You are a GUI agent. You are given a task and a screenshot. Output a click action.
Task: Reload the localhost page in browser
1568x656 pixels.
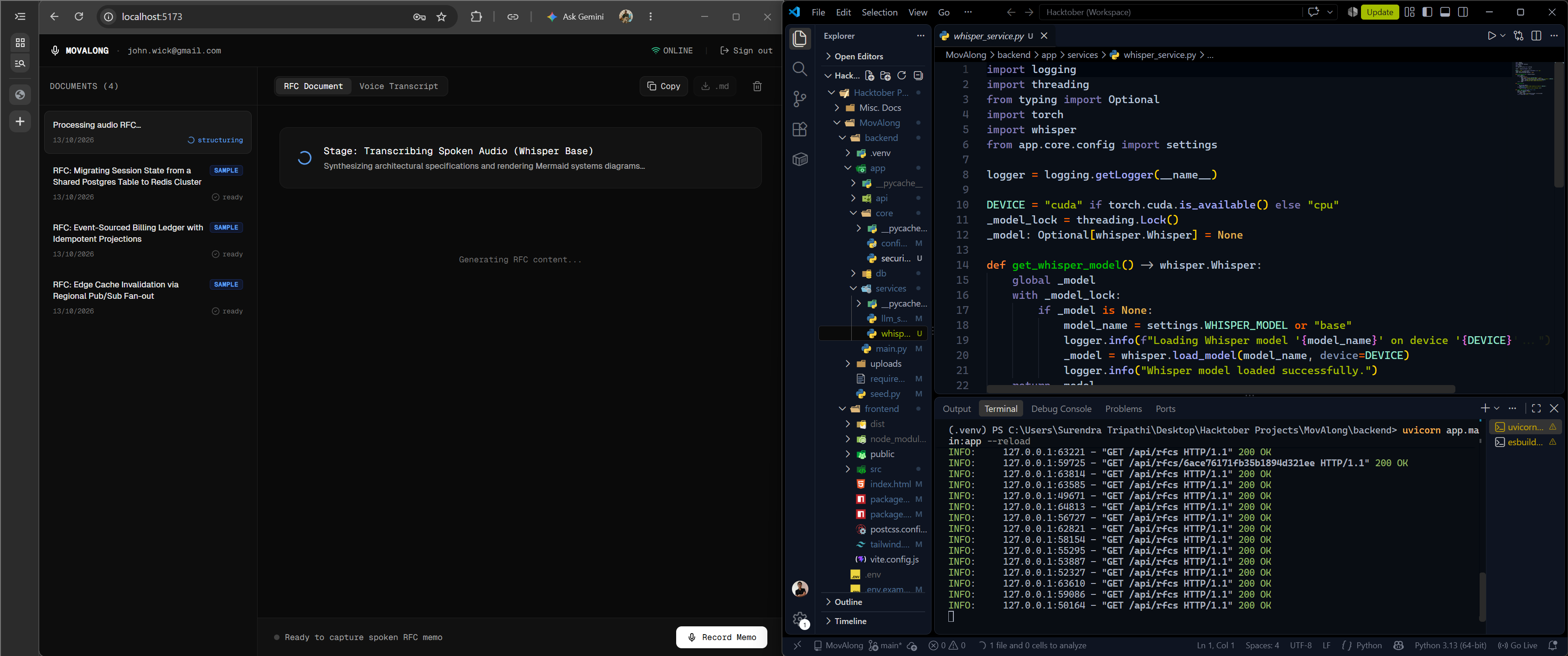pyautogui.click(x=78, y=16)
